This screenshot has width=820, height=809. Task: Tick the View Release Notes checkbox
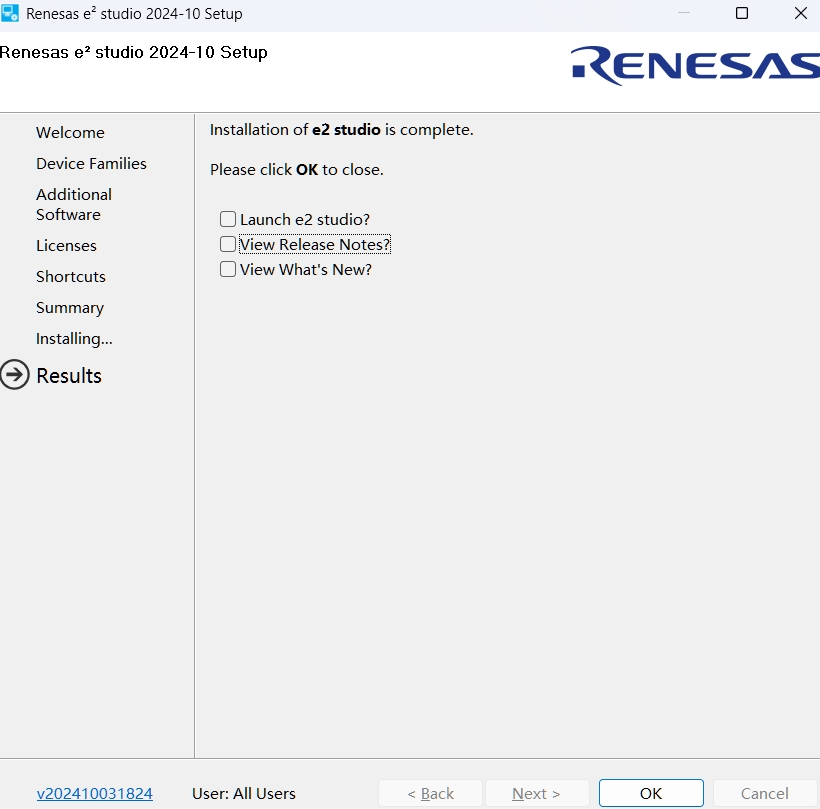click(x=228, y=244)
